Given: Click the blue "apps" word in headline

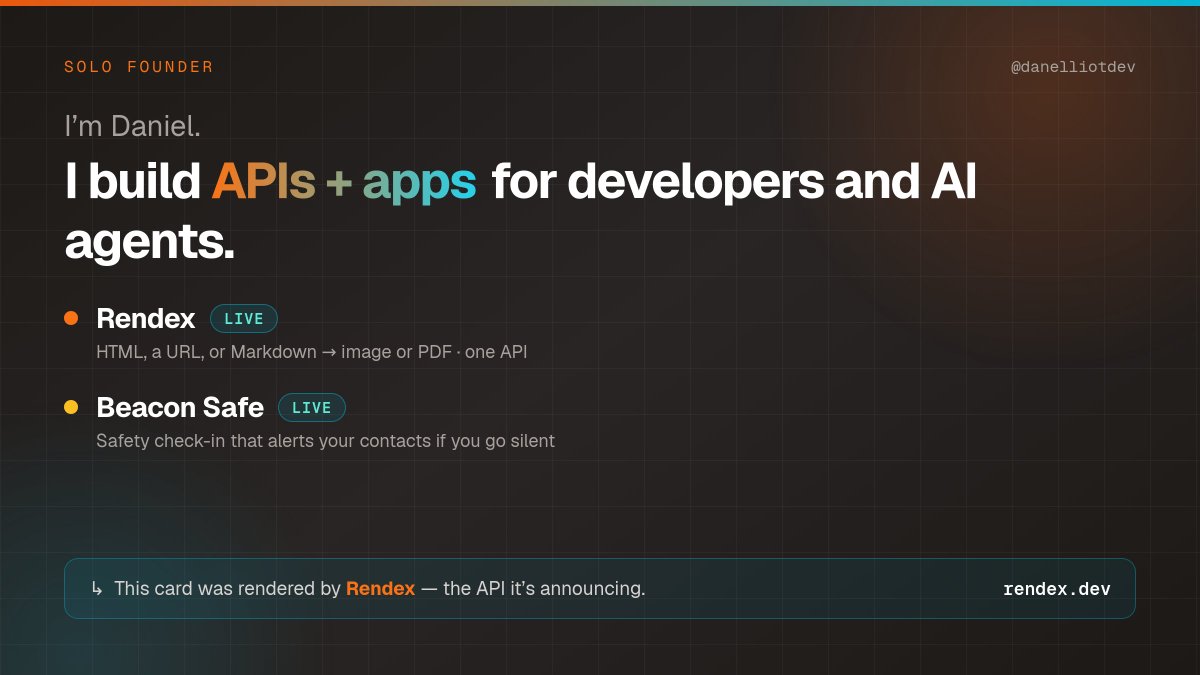Looking at the screenshot, I should pos(419,184).
